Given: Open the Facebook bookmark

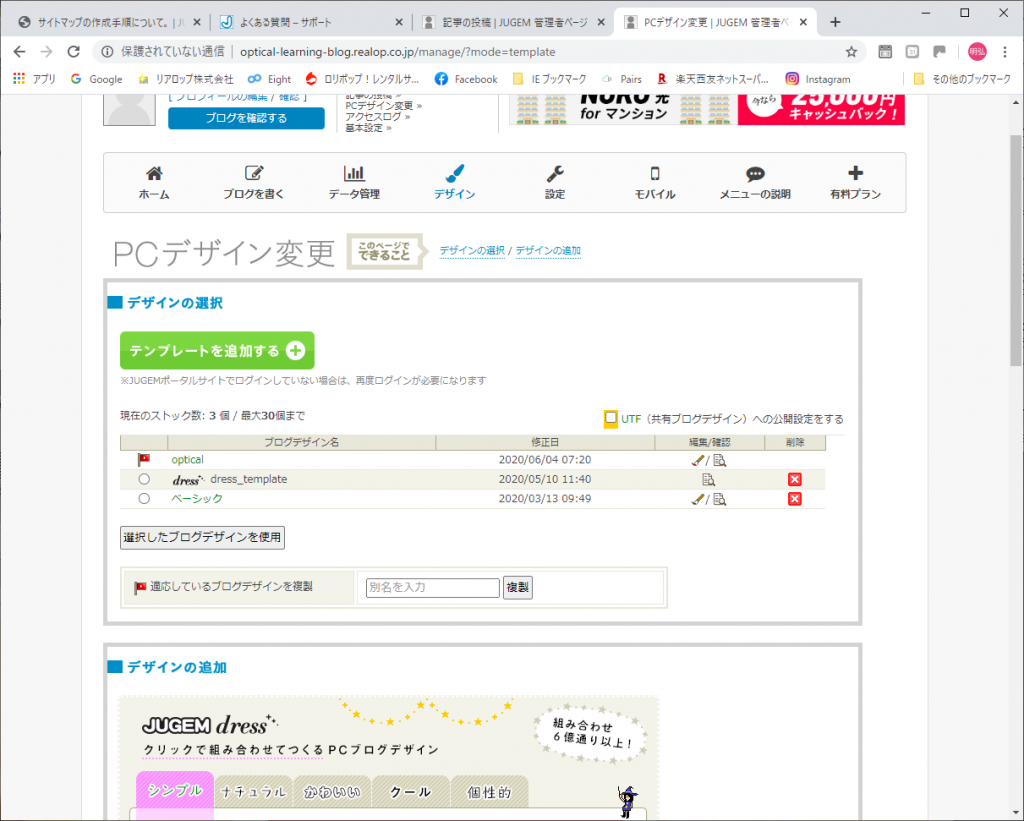Looking at the screenshot, I should tap(466, 79).
